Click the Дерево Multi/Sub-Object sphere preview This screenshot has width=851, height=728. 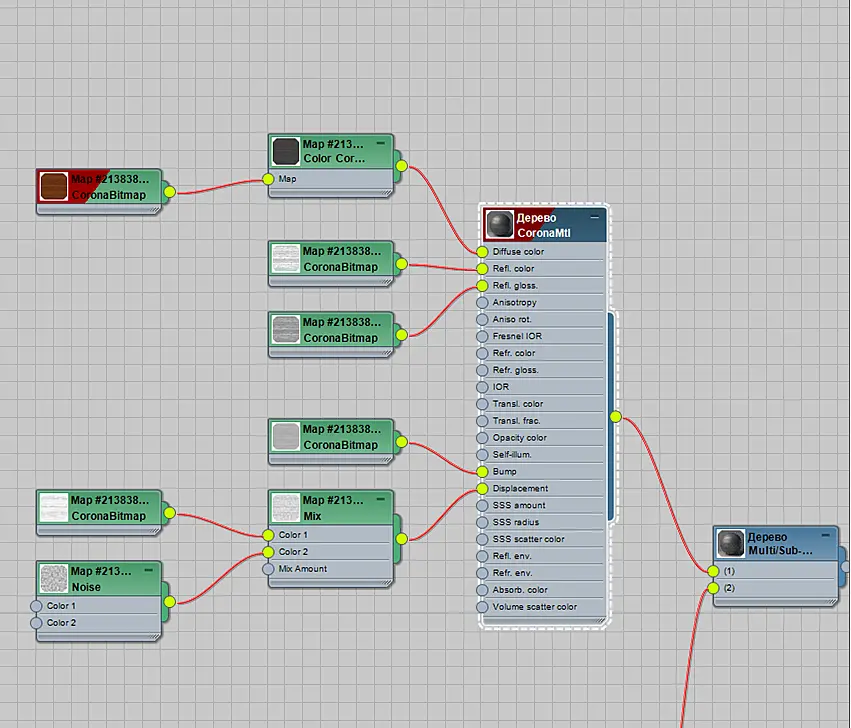pyautogui.click(x=731, y=544)
